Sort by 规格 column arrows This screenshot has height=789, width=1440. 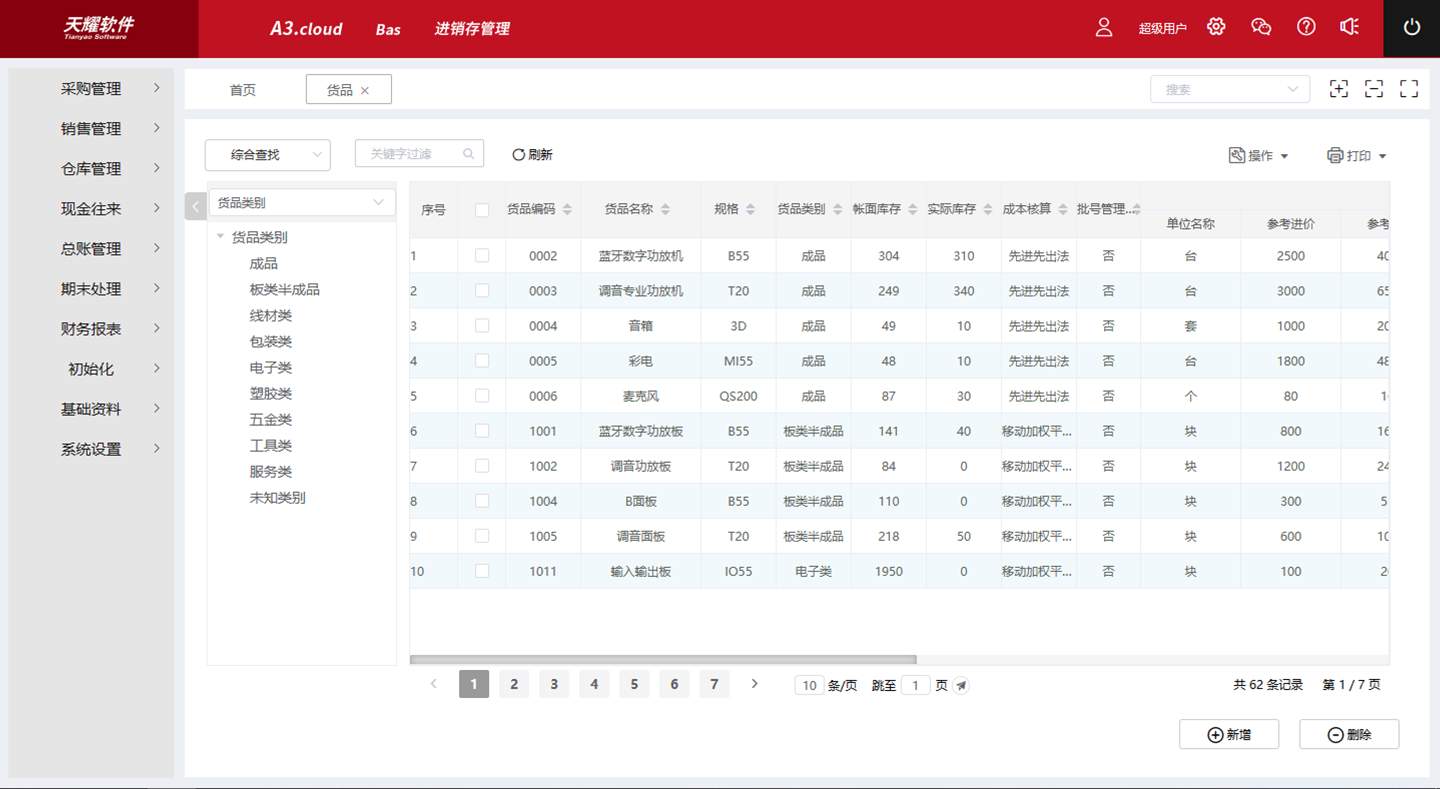751,209
